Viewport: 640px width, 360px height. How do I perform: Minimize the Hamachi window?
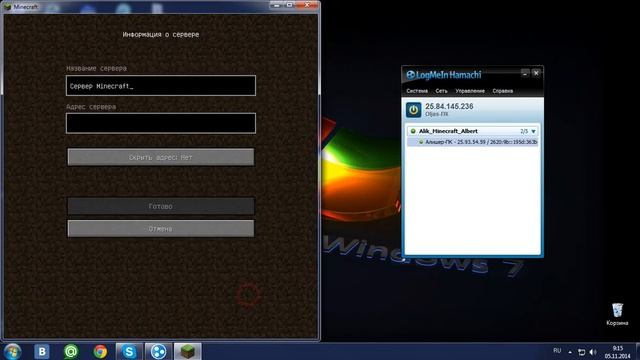525,73
